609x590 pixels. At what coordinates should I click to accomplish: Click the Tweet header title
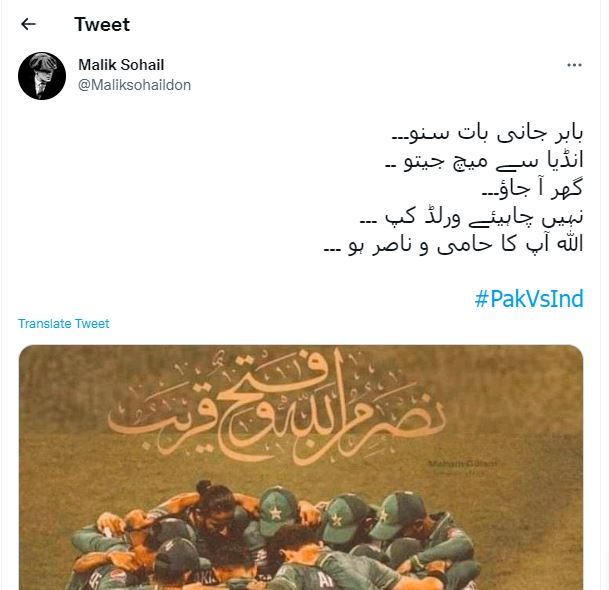[102, 24]
